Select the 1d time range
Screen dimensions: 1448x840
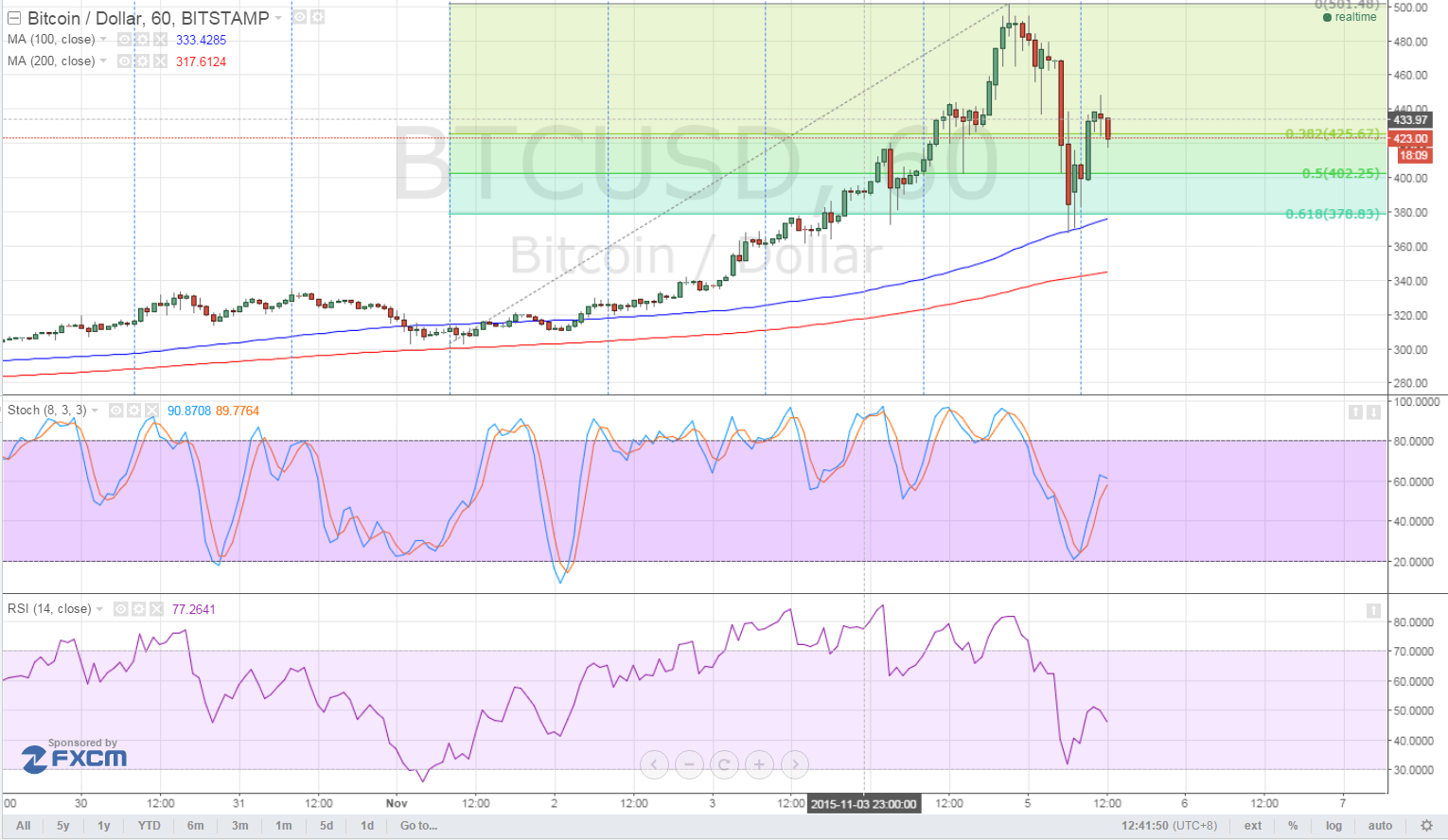(367, 826)
